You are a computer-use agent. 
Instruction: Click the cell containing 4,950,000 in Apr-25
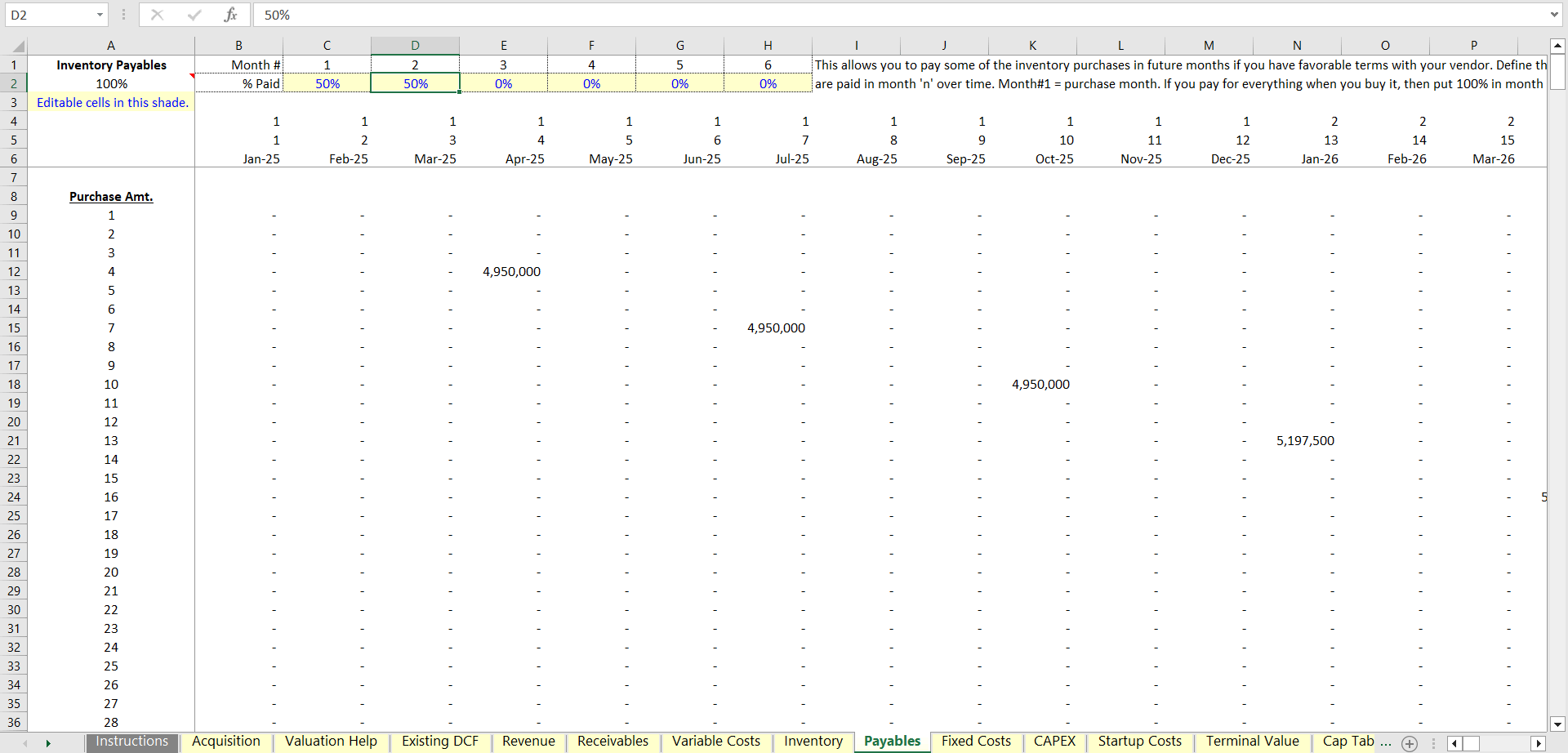click(x=511, y=271)
